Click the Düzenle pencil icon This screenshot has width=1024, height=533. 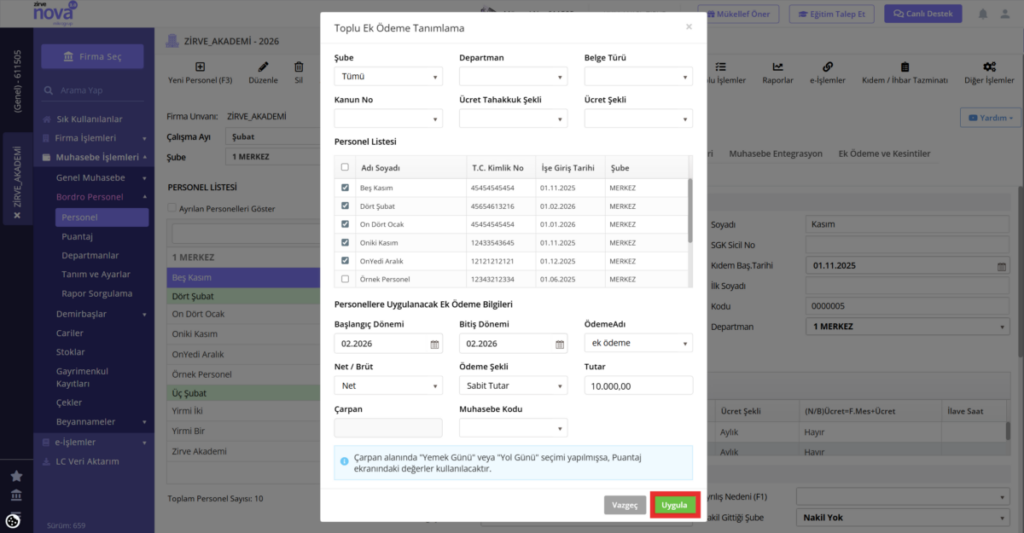(x=263, y=67)
